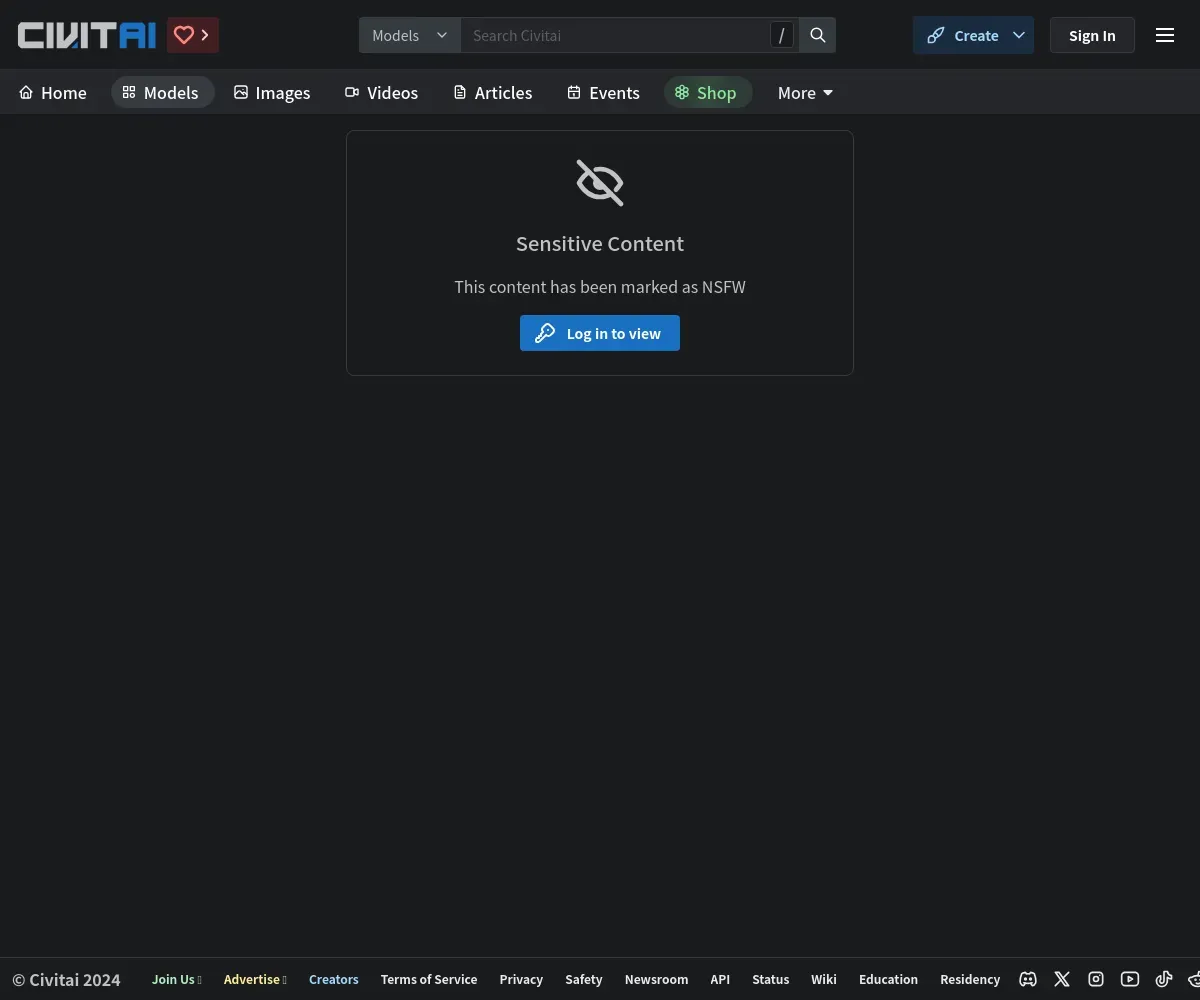Open Terms of Service link
Viewport: 1200px width, 1000px height.
429,979
